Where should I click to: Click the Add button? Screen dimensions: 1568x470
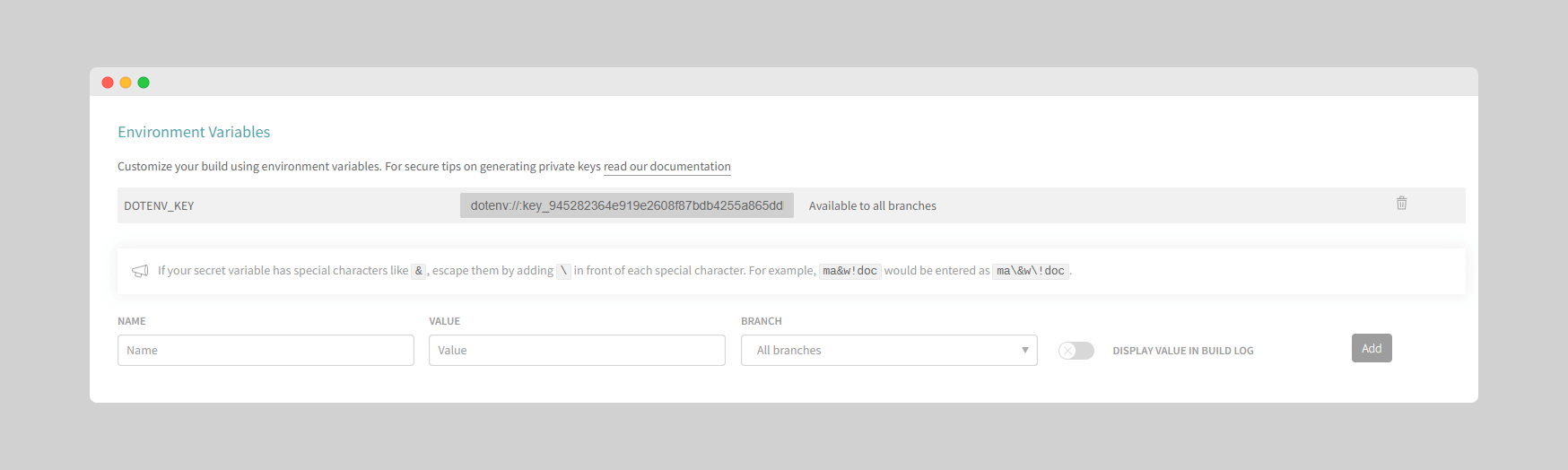(1372, 348)
